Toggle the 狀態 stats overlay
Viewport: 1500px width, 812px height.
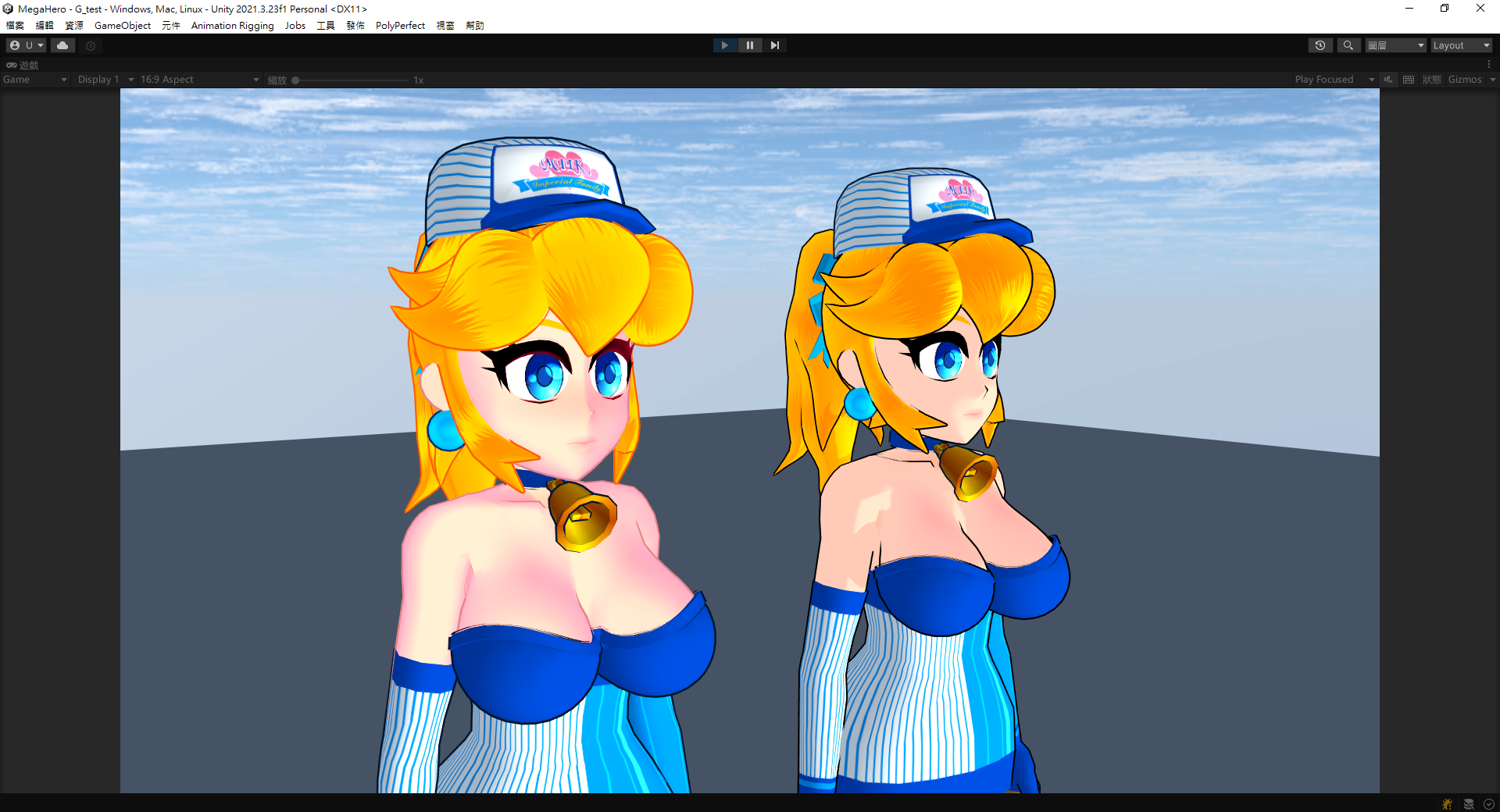tap(1431, 80)
